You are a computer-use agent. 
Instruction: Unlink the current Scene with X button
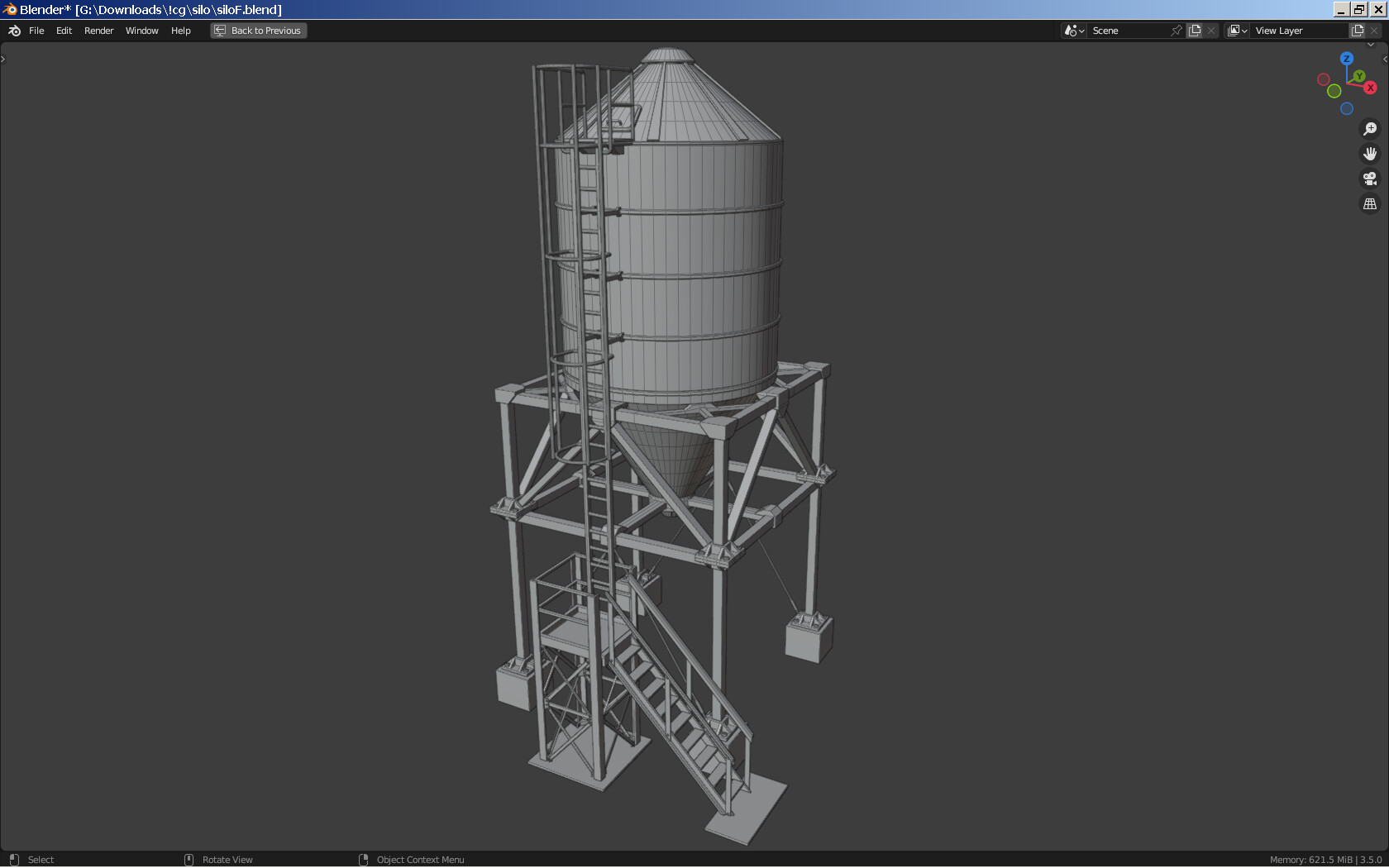tap(1211, 30)
